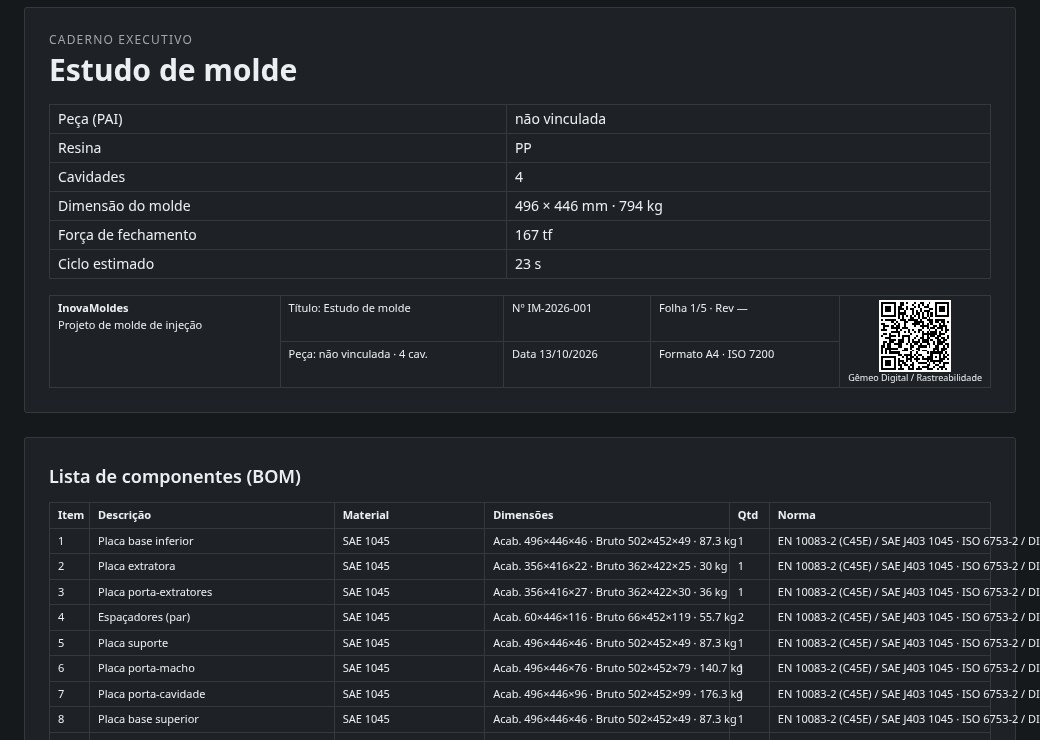Screen dimensions: 1040x740
Task: Click the "Placa base inferior" description
Action: tap(146, 541)
